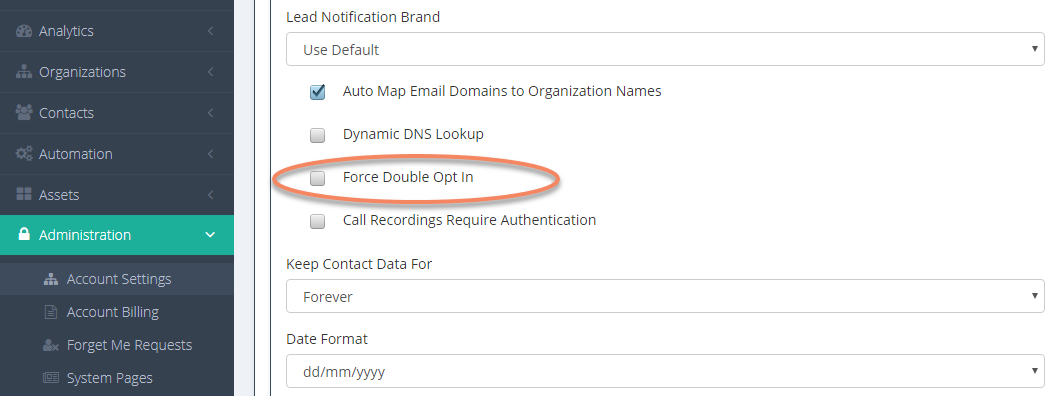Click the Administration lock icon
This screenshot has width=1064, height=396.
coord(24,235)
